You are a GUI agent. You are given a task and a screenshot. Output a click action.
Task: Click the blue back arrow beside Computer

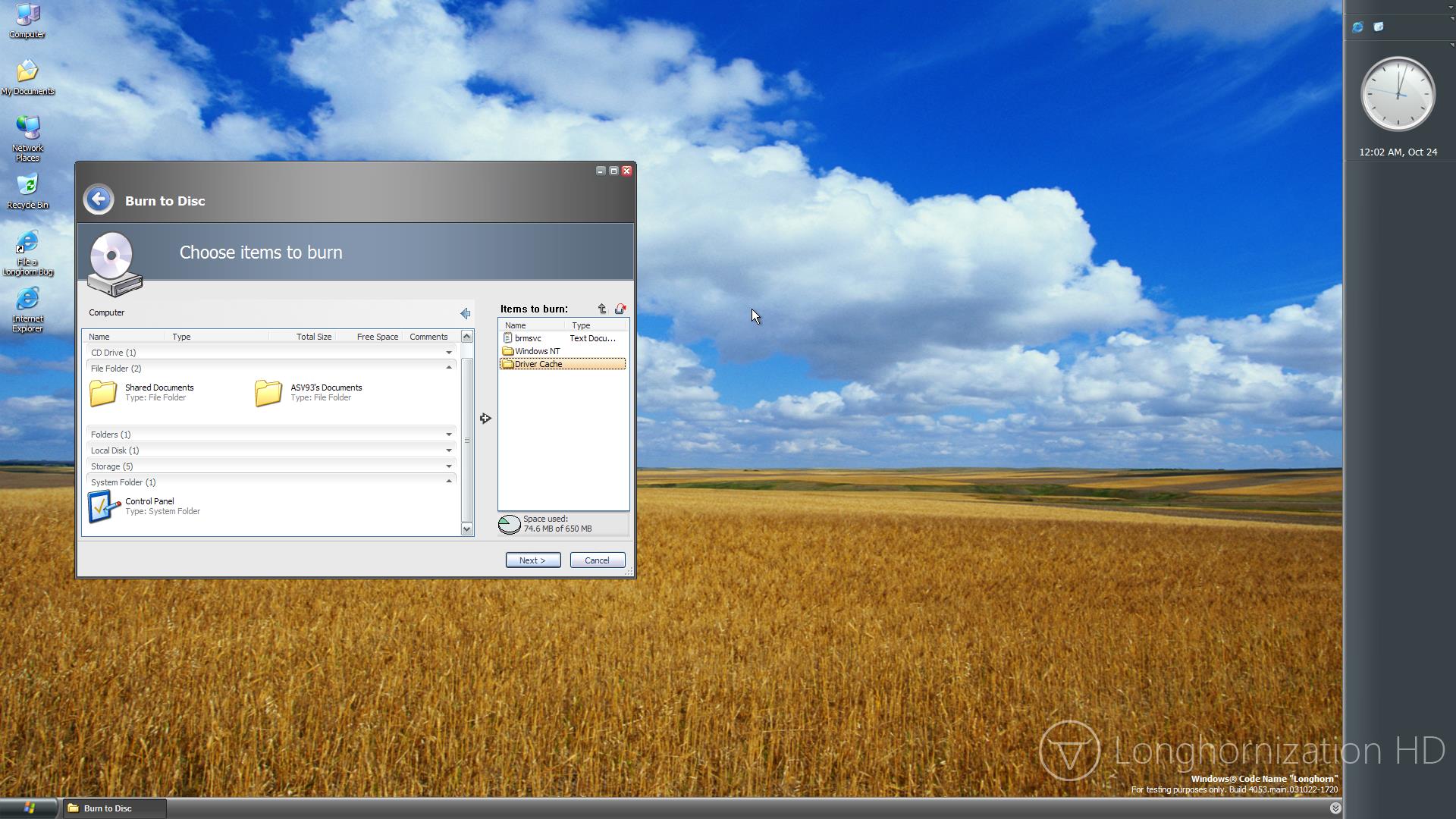pyautogui.click(x=465, y=313)
